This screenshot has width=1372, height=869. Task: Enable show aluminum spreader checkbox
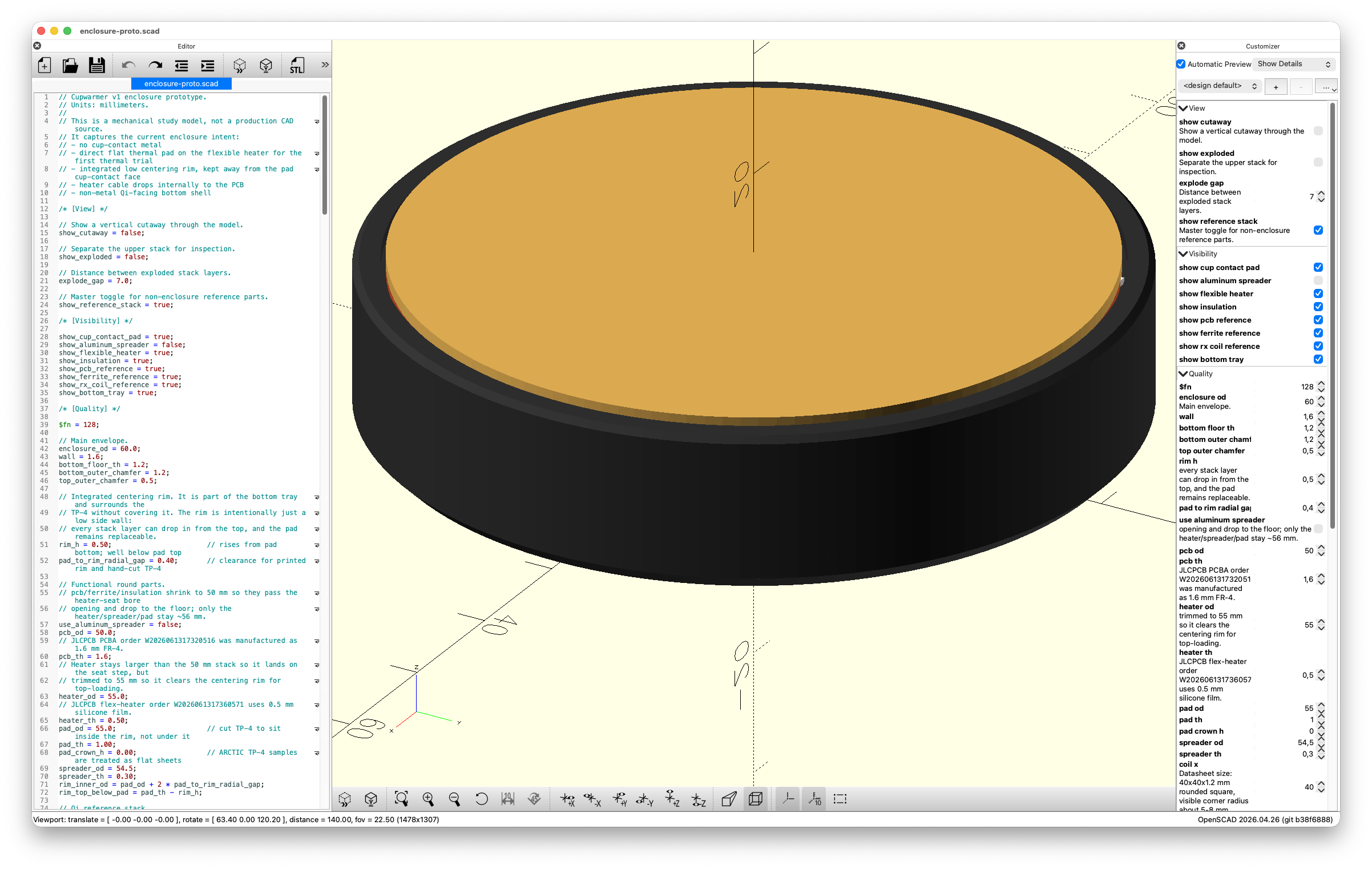coord(1318,280)
